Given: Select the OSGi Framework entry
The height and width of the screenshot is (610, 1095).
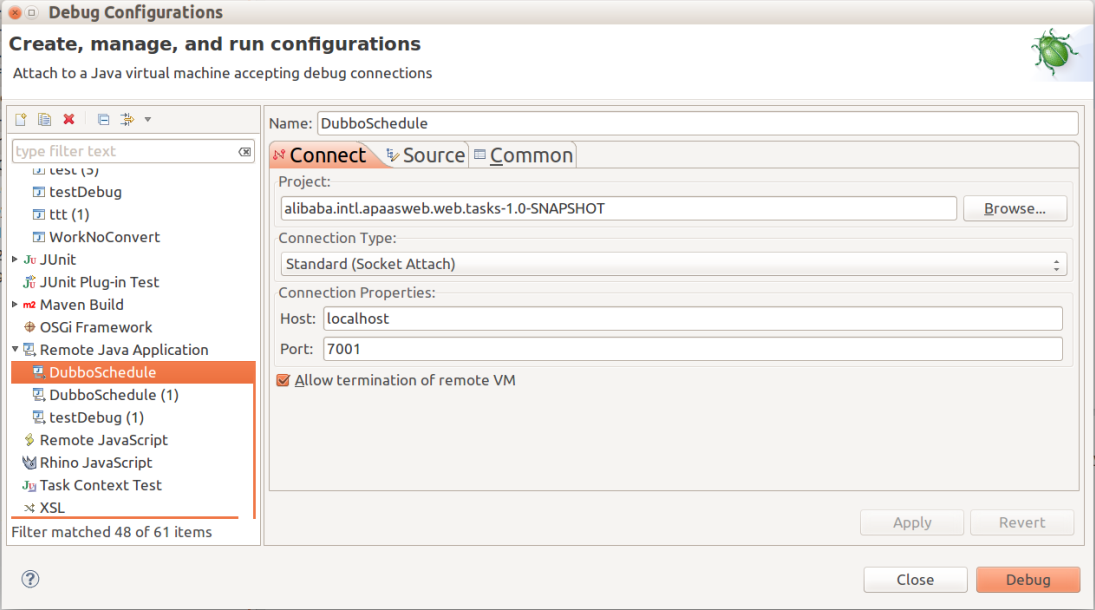Looking at the screenshot, I should (95, 327).
